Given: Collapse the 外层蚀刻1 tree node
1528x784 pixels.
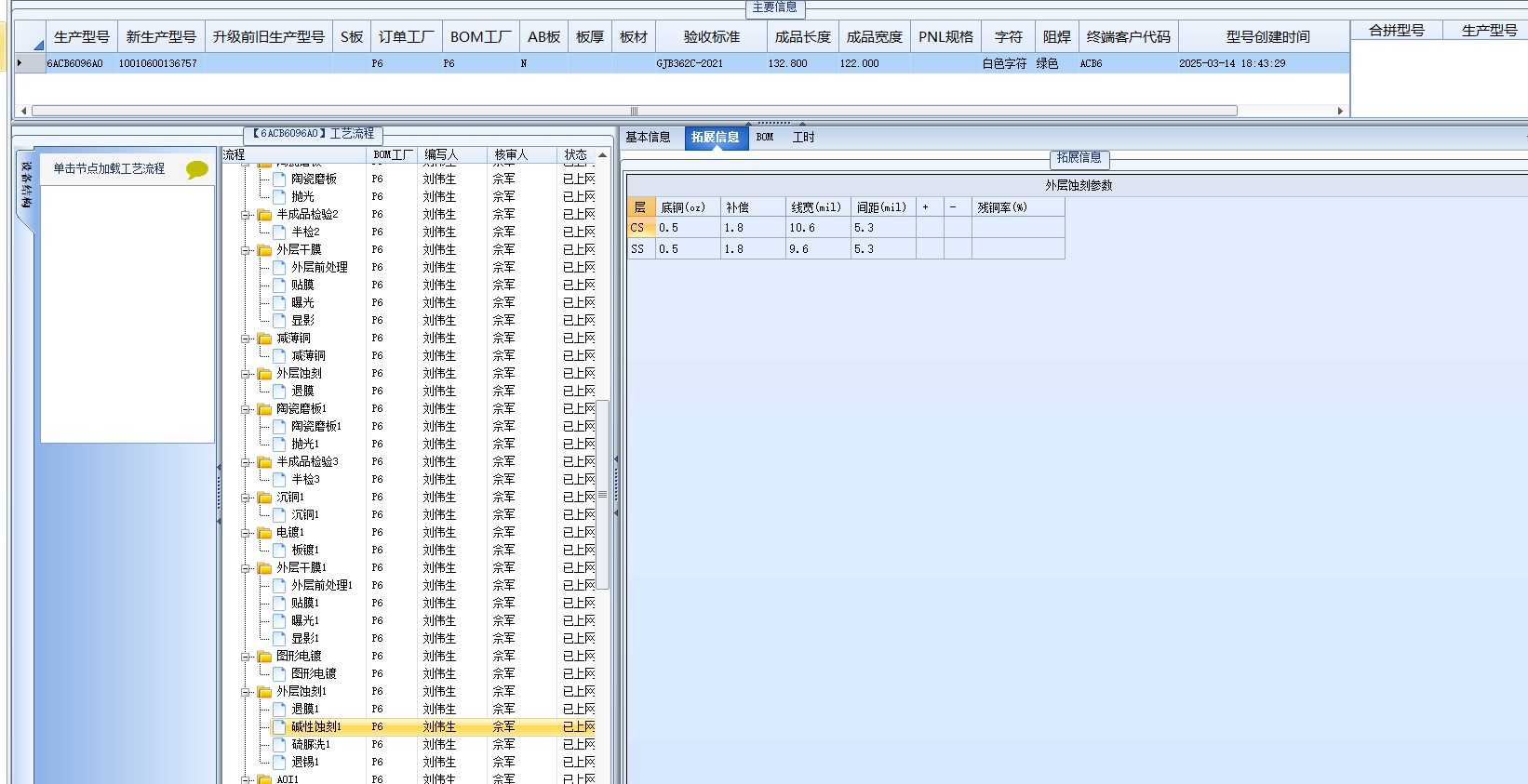Looking at the screenshot, I should (x=247, y=691).
